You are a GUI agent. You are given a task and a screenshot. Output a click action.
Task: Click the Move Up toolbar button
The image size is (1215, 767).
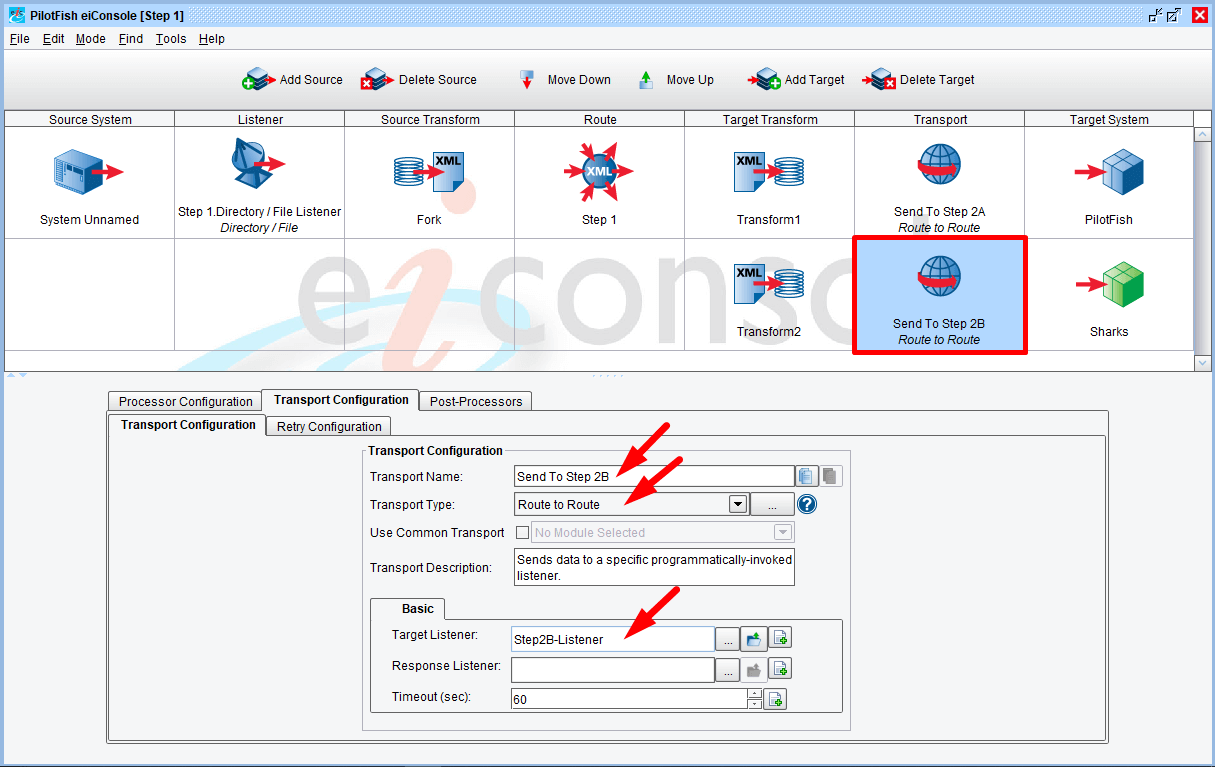click(x=676, y=80)
